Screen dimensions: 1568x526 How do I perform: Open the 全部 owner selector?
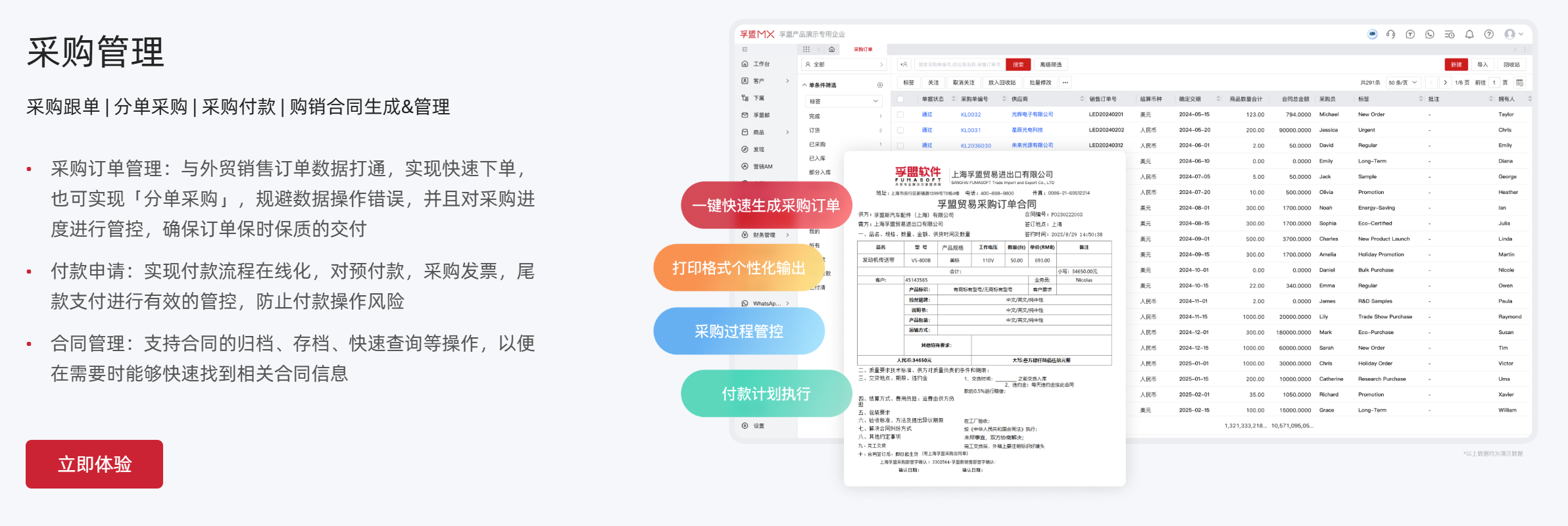(x=844, y=64)
